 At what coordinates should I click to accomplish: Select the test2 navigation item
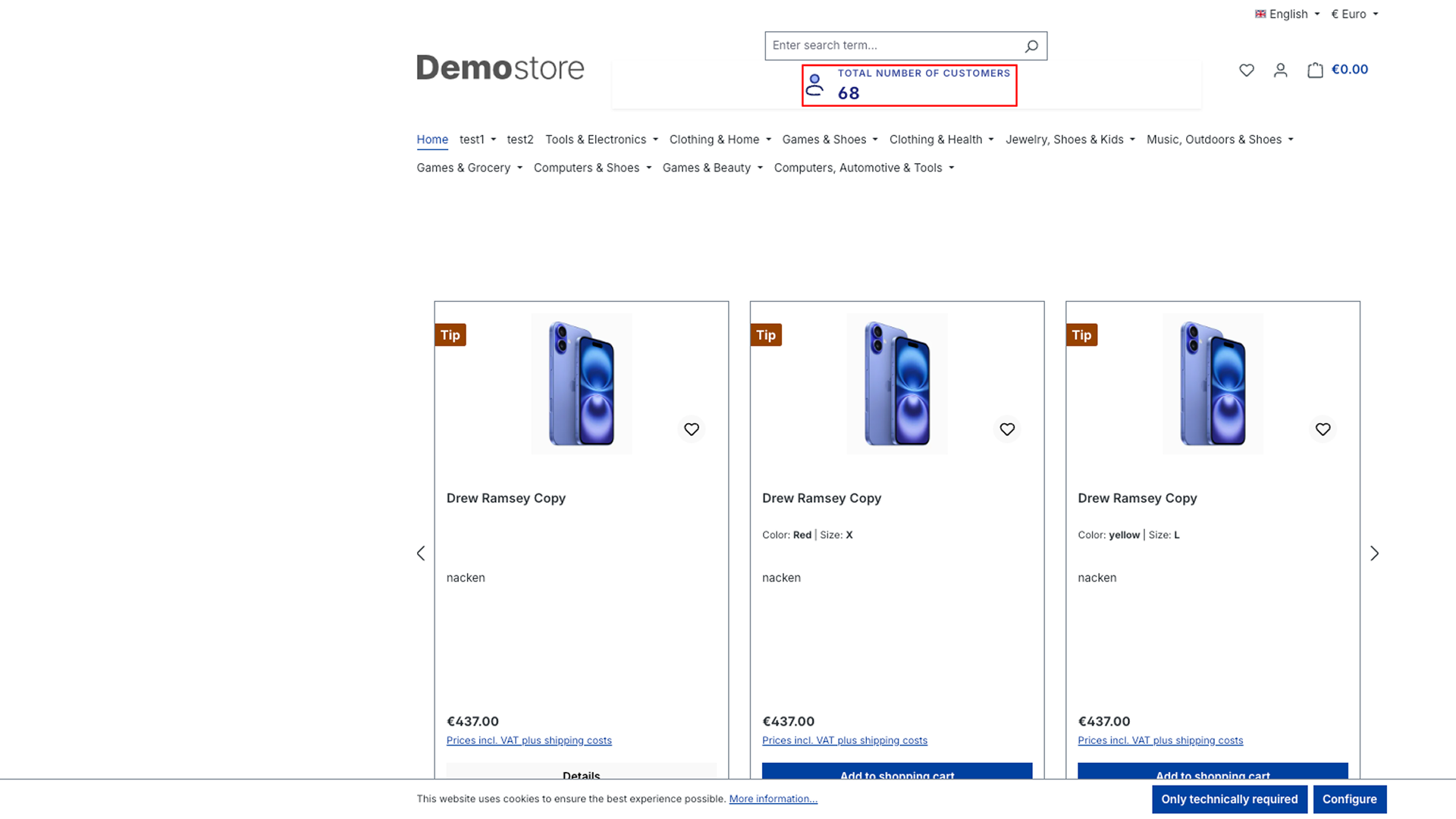pyautogui.click(x=520, y=140)
